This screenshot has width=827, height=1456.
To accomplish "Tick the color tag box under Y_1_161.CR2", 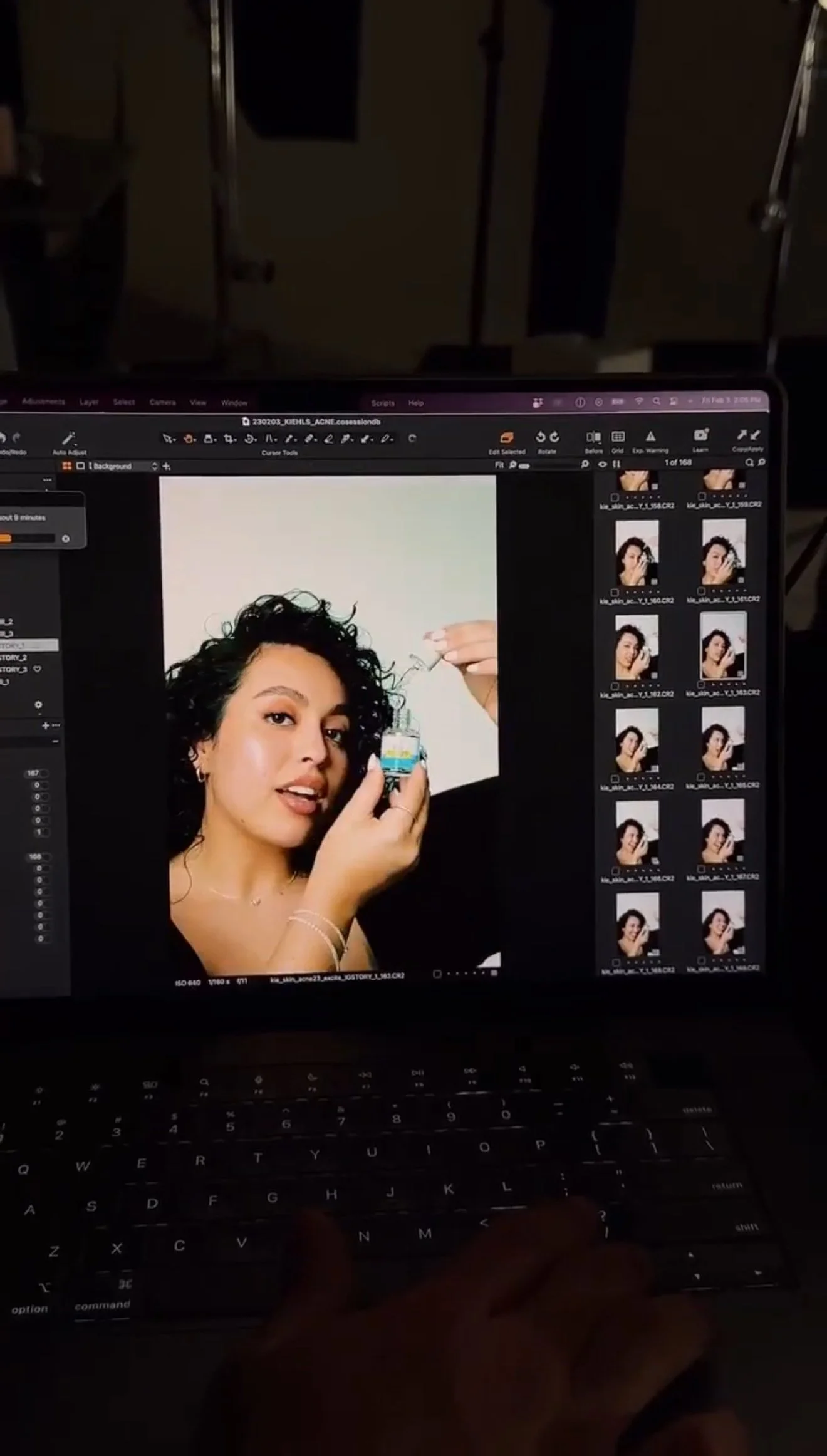I will pyautogui.click(x=701, y=591).
